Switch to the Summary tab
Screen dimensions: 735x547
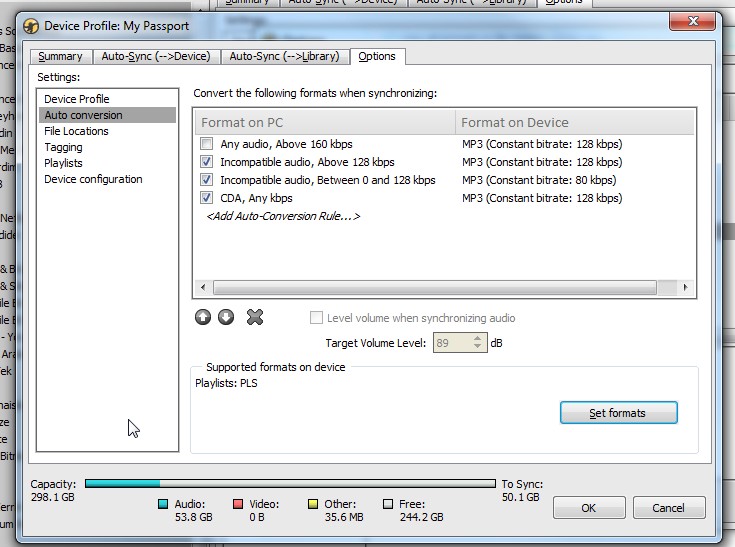click(60, 57)
